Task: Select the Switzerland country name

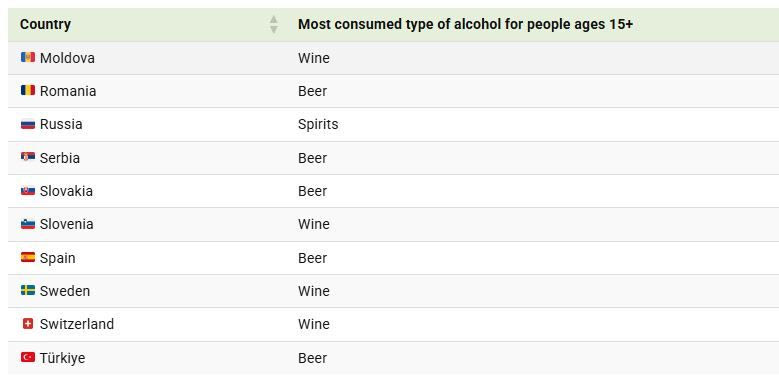Action: tap(77, 324)
